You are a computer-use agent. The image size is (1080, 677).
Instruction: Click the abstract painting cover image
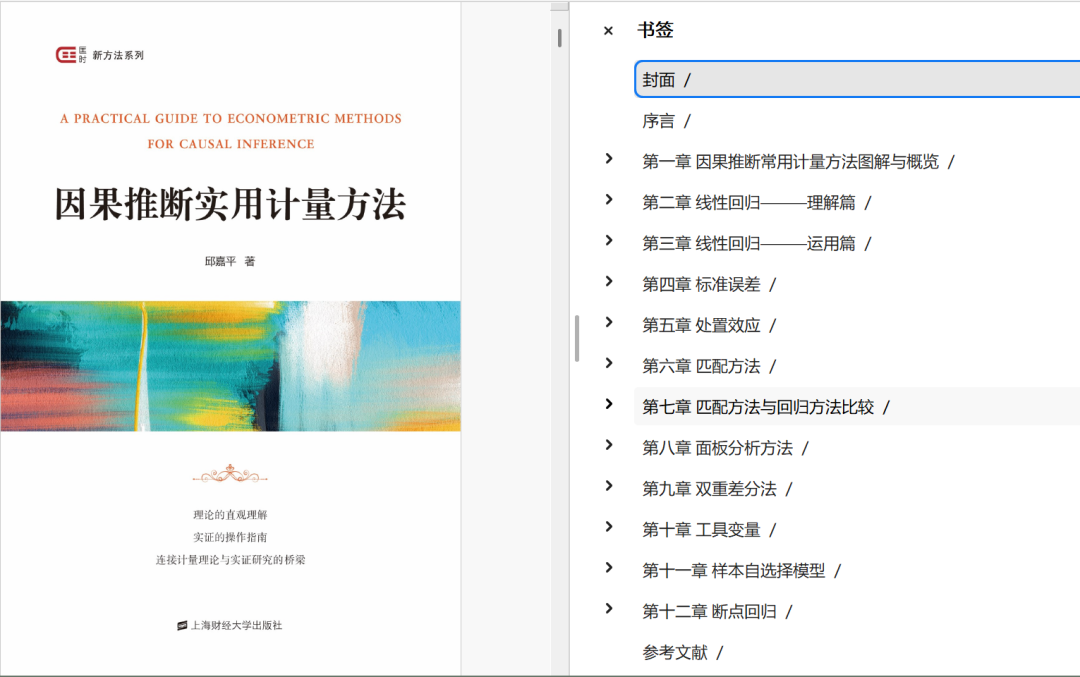230,366
